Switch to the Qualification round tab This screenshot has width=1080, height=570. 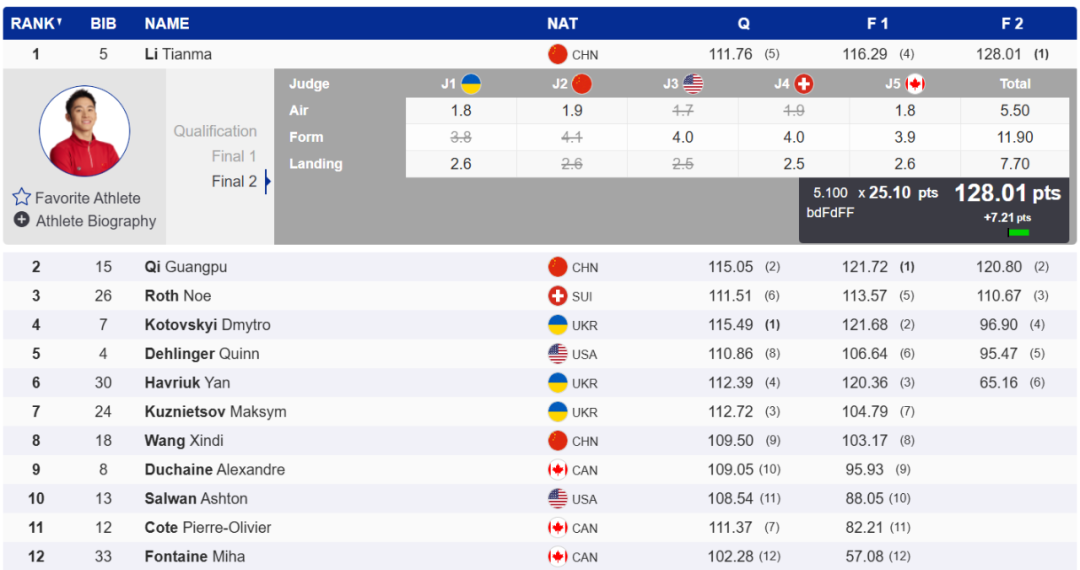coord(214,131)
